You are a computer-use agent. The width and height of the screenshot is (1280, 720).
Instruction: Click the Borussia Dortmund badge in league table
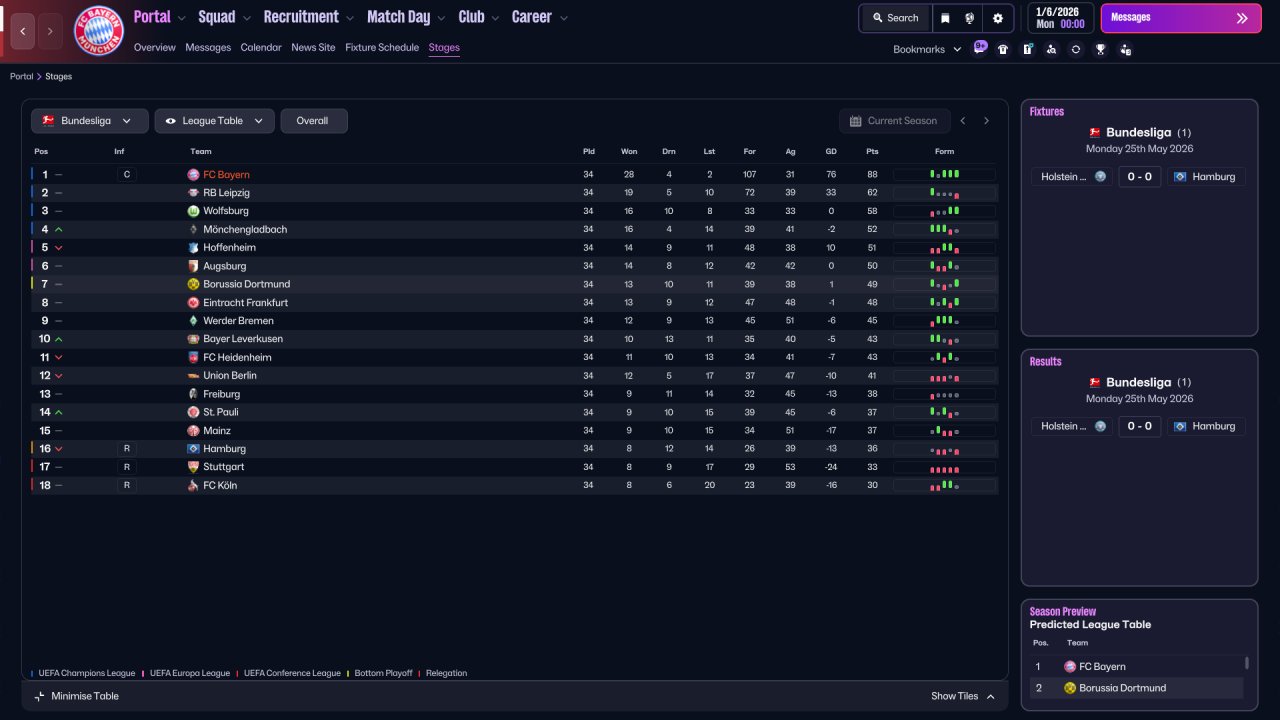click(193, 284)
